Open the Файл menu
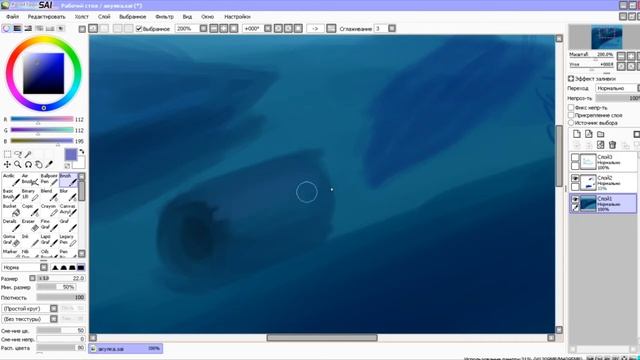The image size is (640, 360). (x=12, y=17)
